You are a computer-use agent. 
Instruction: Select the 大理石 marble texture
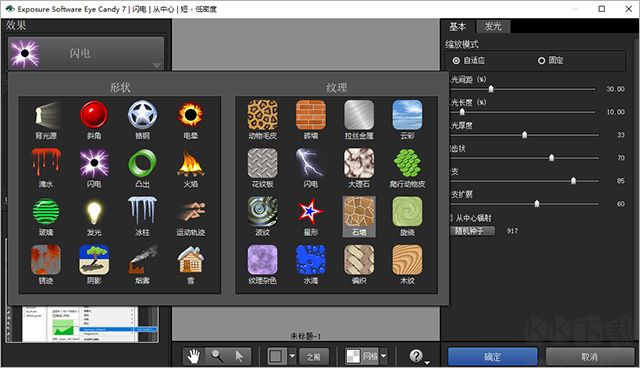tap(359, 168)
